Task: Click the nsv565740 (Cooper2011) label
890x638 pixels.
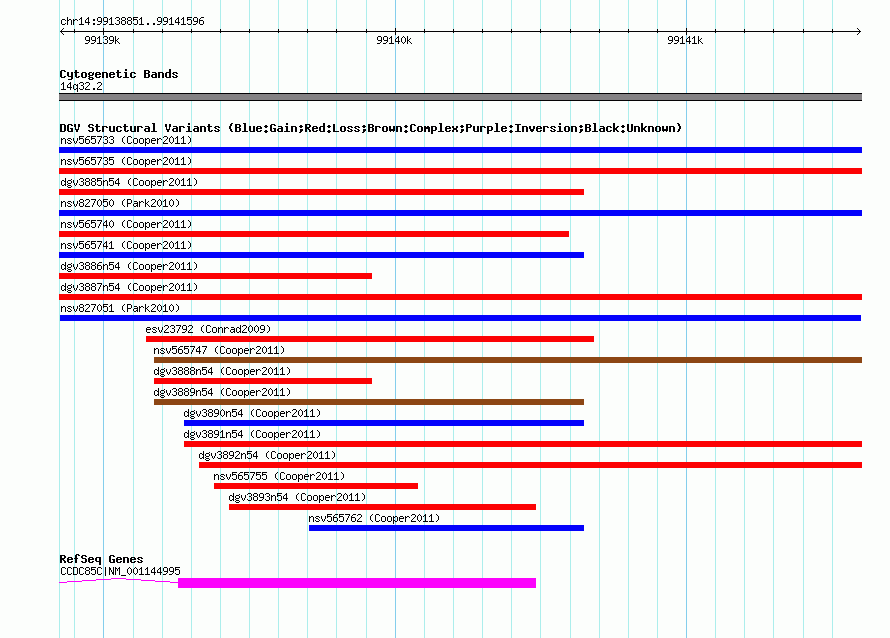Action: pyautogui.click(x=126, y=224)
